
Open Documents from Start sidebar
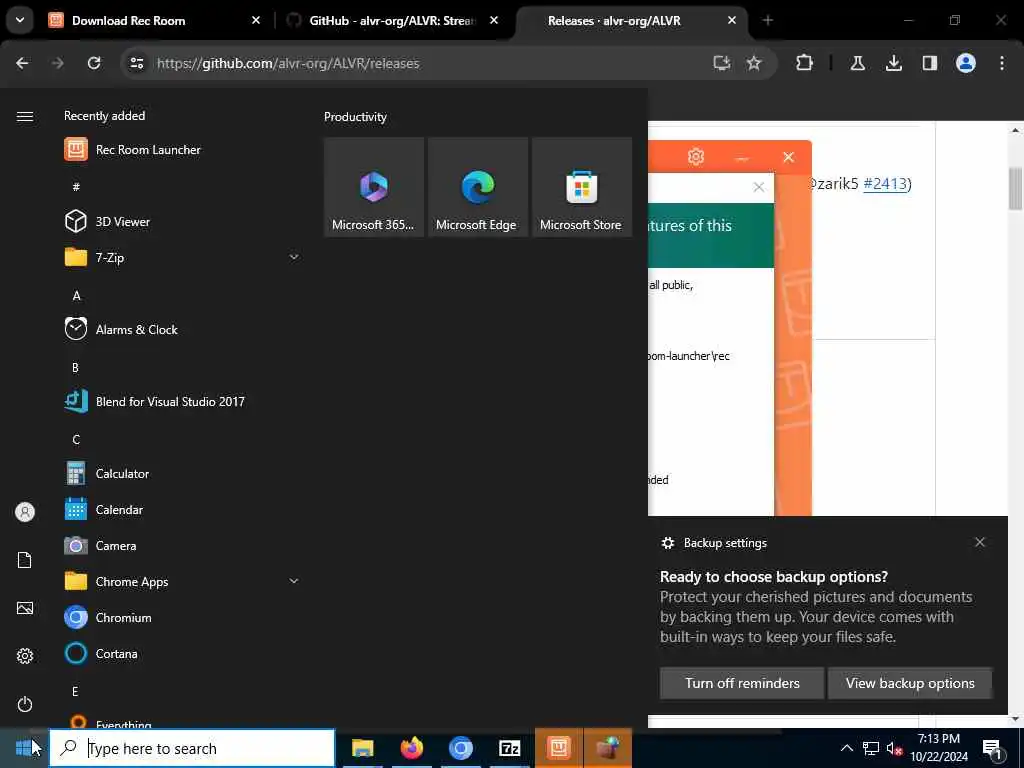click(25, 560)
